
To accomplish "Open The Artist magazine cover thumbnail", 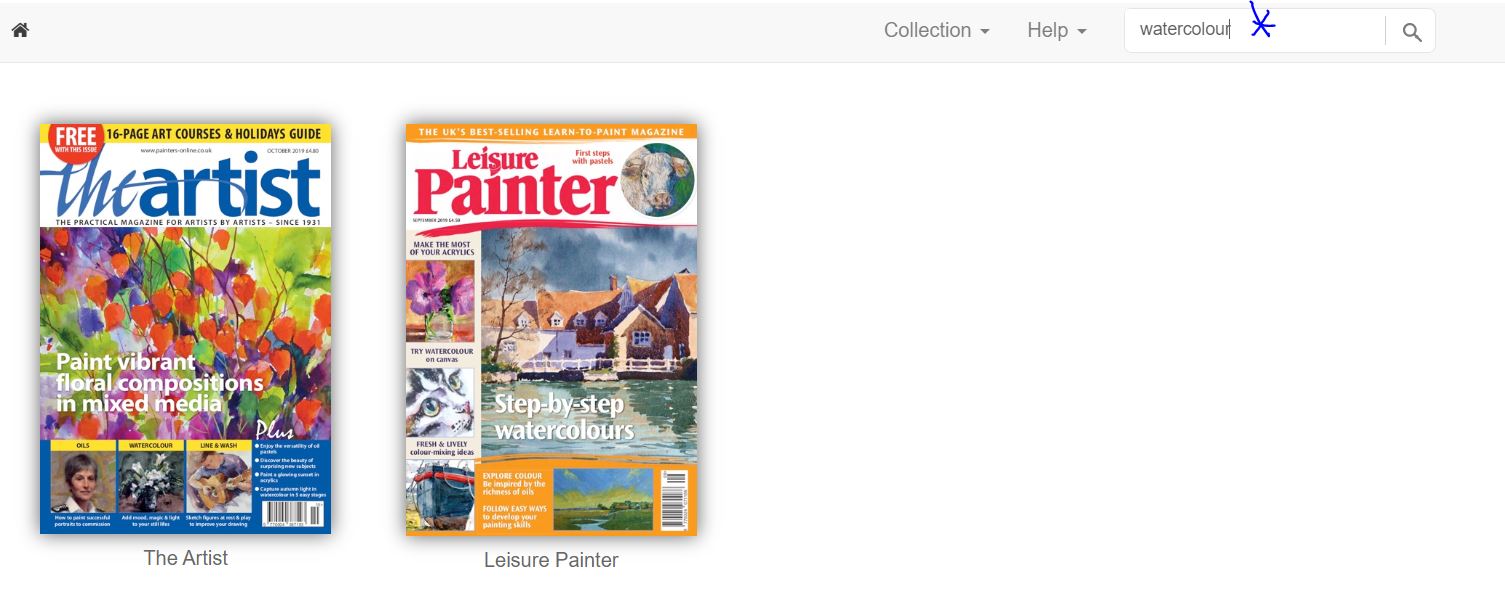I will click(x=185, y=329).
